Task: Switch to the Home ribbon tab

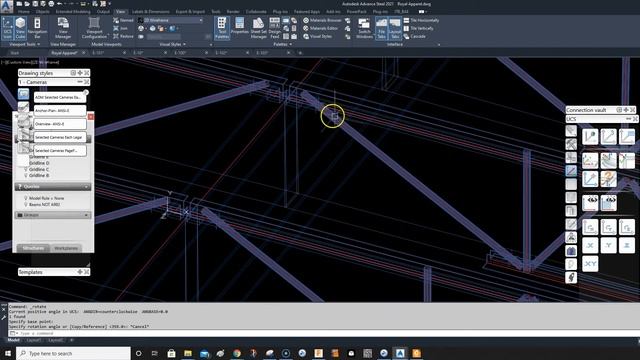Action: point(24,12)
